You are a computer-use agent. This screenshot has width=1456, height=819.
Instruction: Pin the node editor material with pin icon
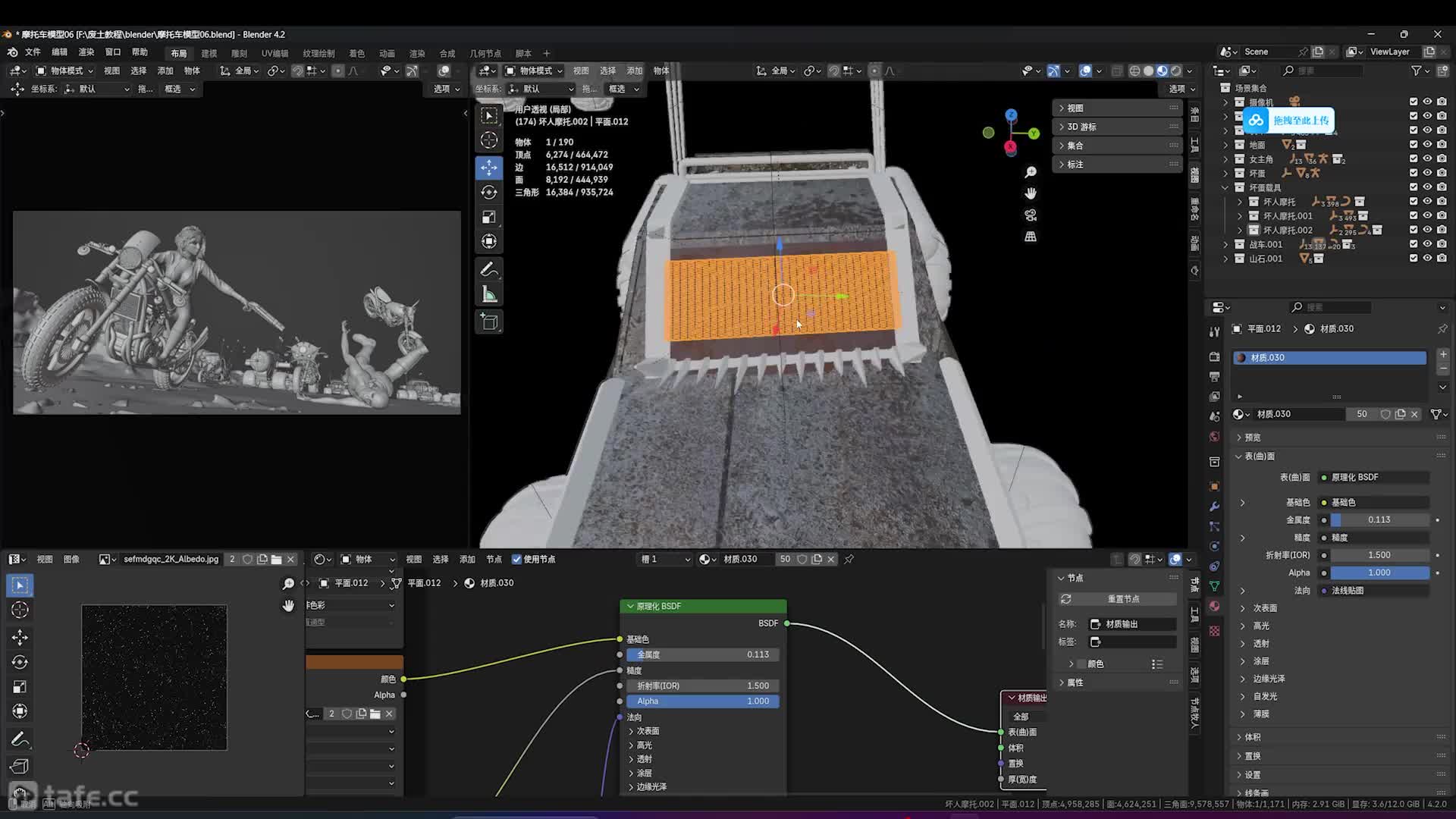[849, 559]
